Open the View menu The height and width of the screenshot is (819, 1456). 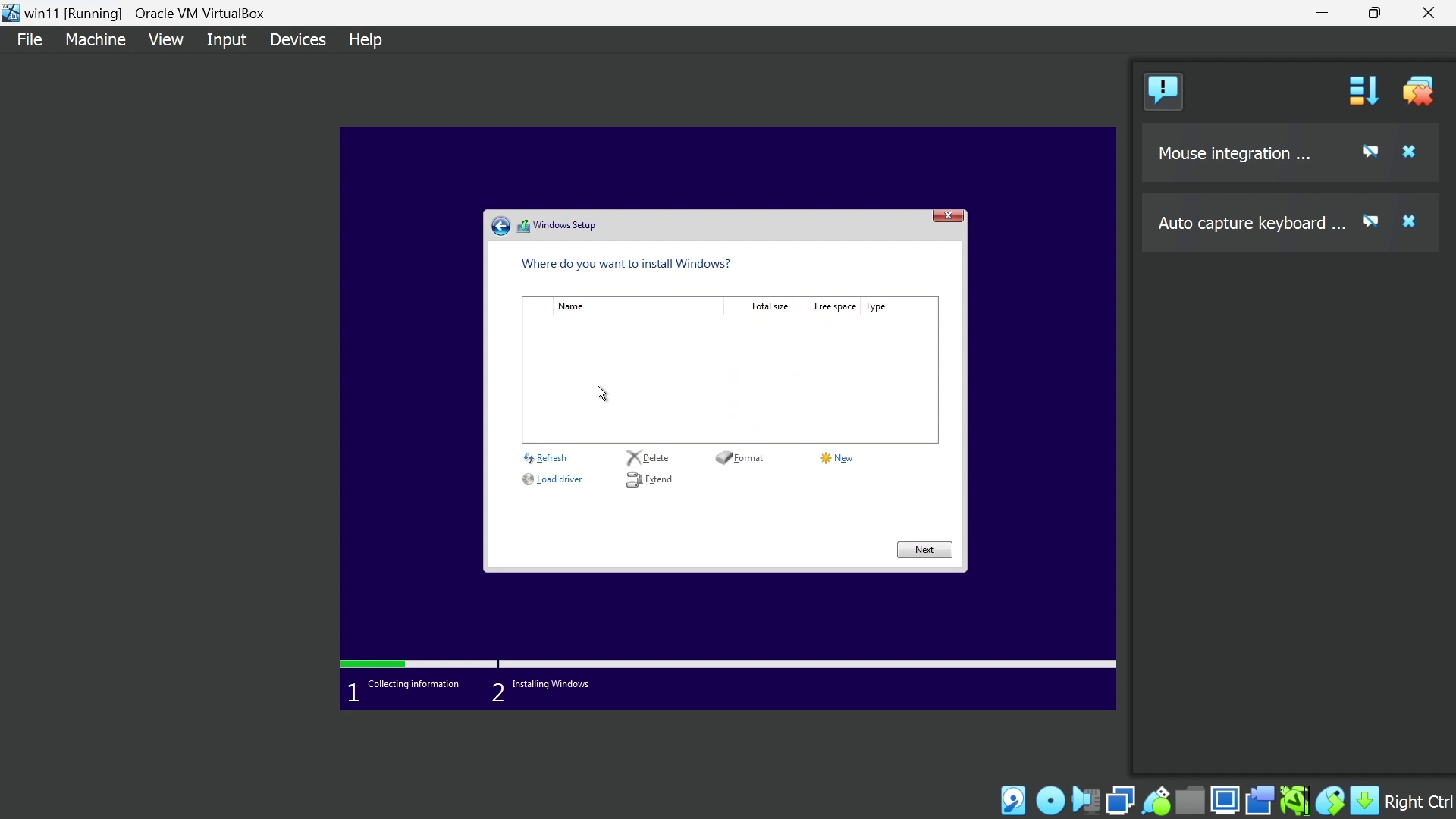[165, 39]
